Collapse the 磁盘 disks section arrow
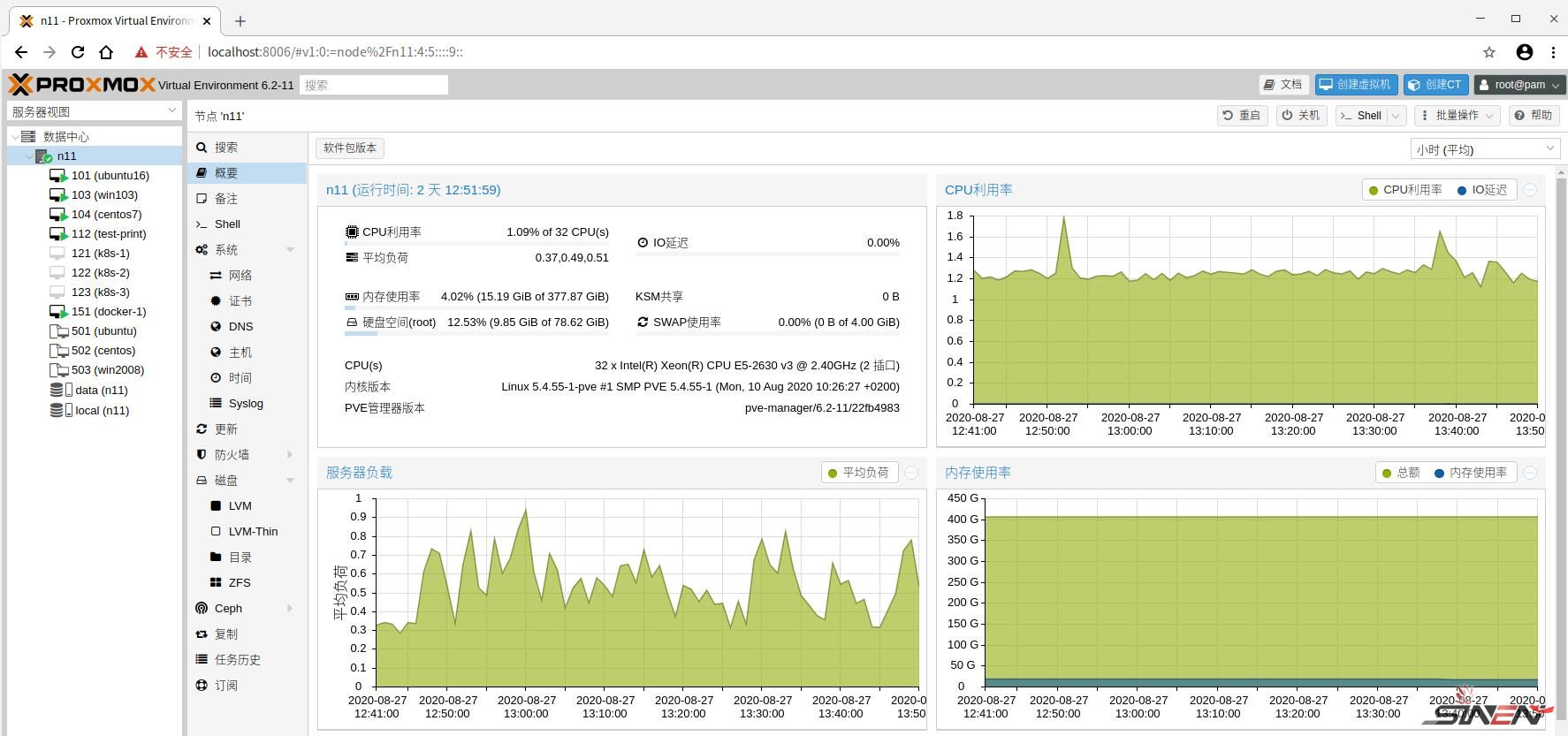The height and width of the screenshot is (736, 1568). pyautogui.click(x=290, y=481)
